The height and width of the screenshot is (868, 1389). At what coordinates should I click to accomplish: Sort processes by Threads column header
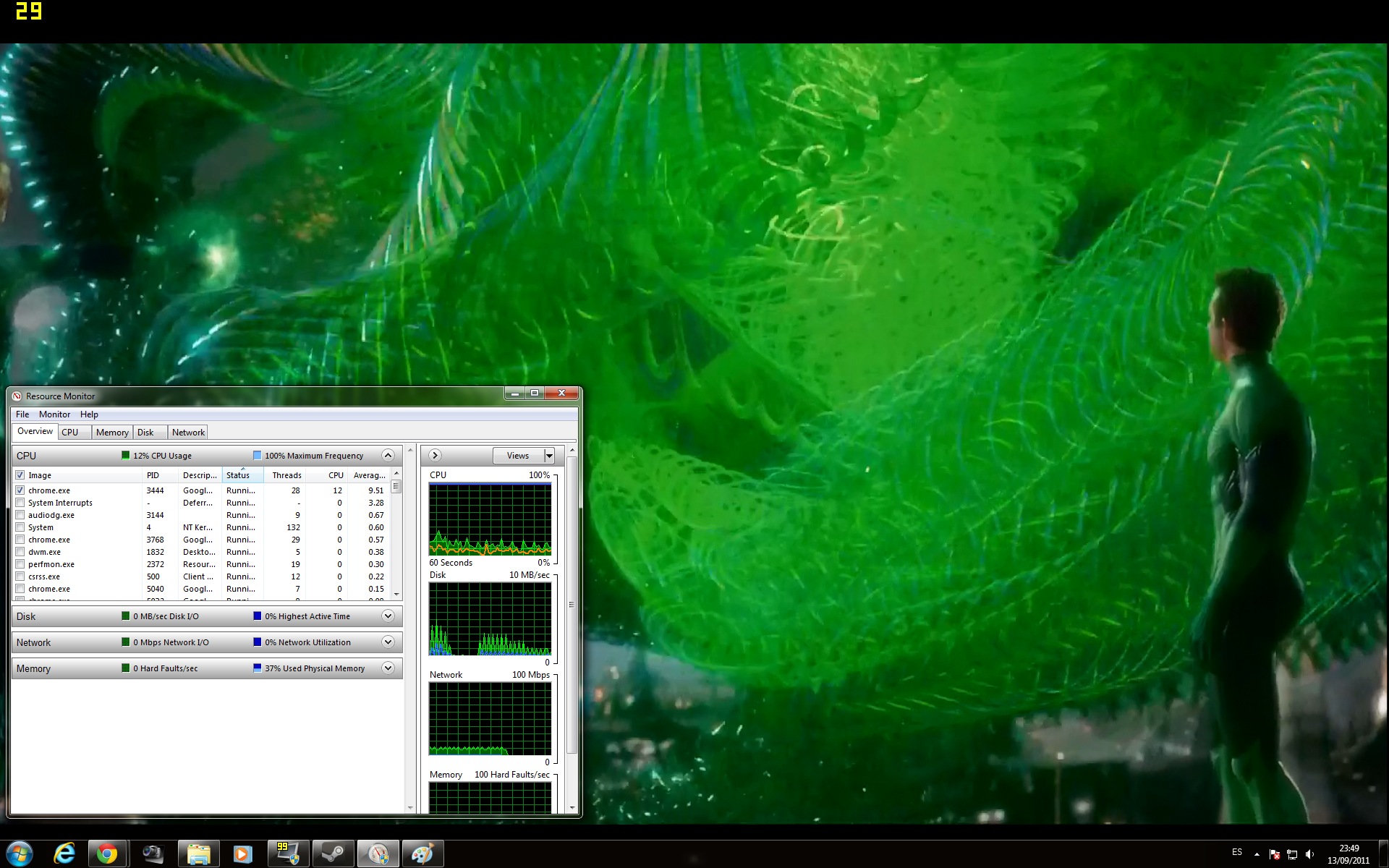point(286,475)
